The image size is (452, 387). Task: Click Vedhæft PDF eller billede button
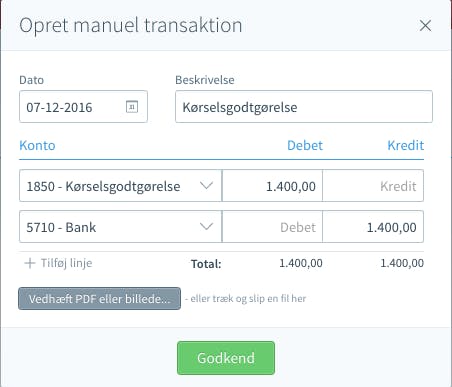(99, 299)
